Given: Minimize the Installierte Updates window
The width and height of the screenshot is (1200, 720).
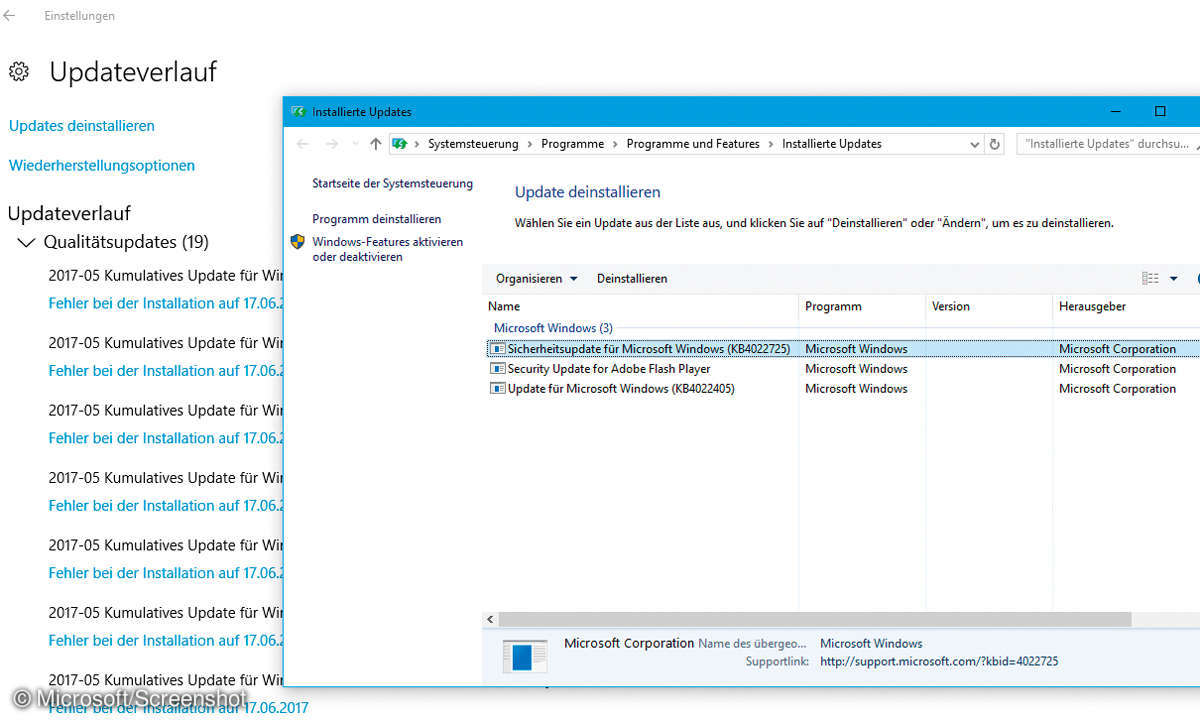Looking at the screenshot, I should (x=1114, y=112).
